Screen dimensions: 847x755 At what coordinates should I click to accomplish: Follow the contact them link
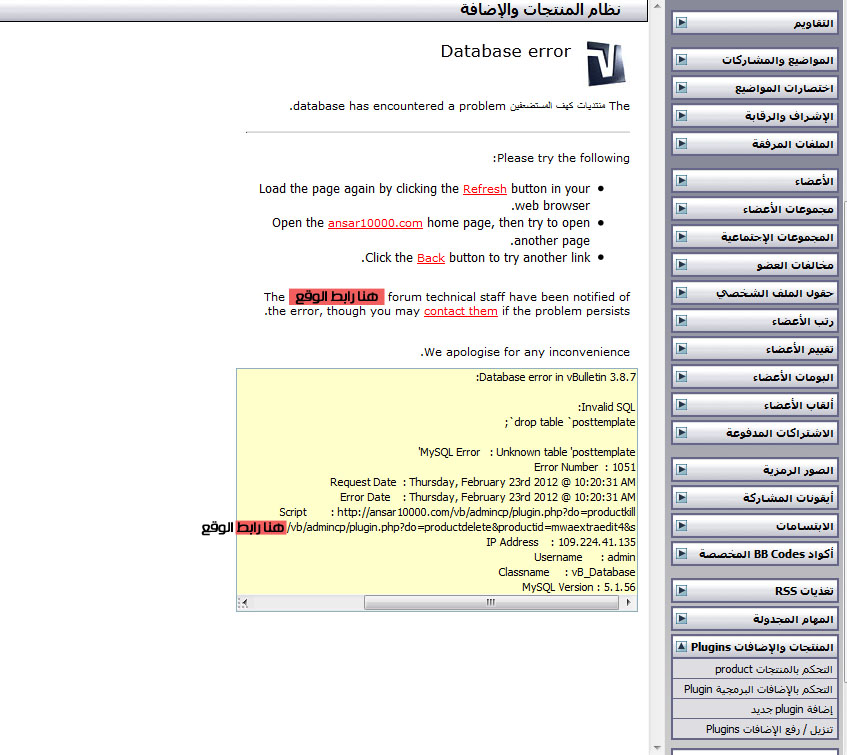(460, 311)
